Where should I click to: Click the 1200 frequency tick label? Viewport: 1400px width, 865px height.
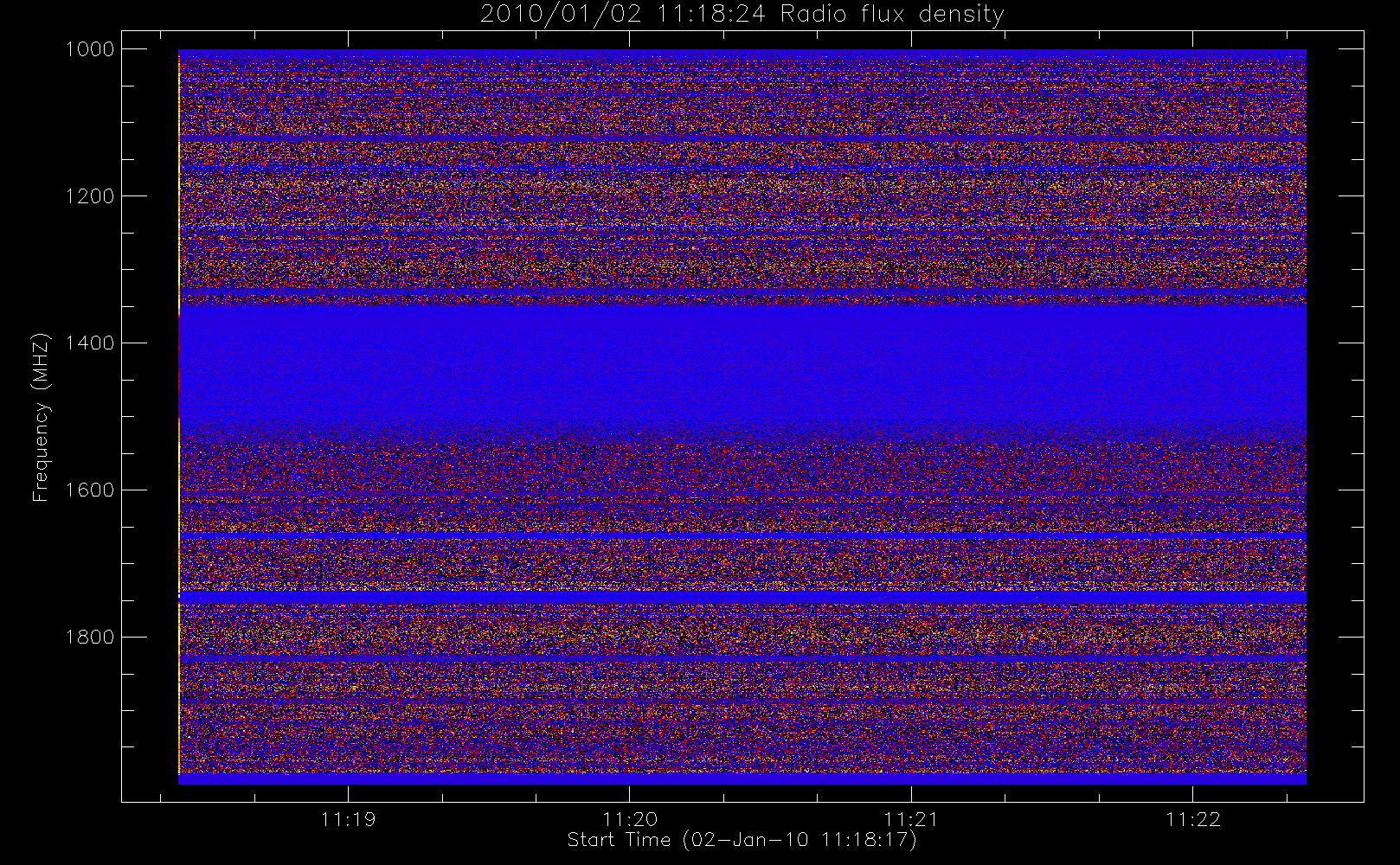(90, 196)
